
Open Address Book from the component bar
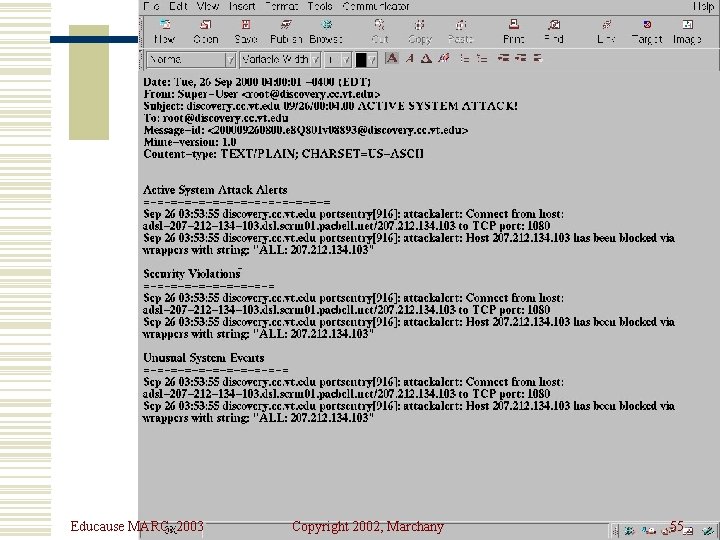pyautogui.click(x=688, y=531)
